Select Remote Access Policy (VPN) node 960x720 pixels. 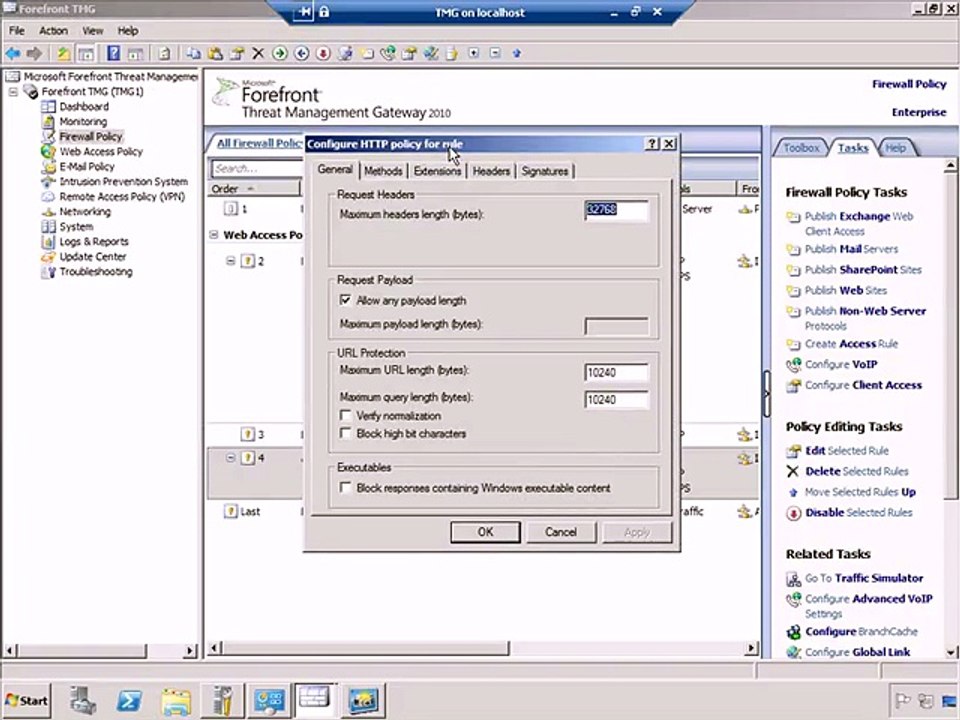click(122, 197)
